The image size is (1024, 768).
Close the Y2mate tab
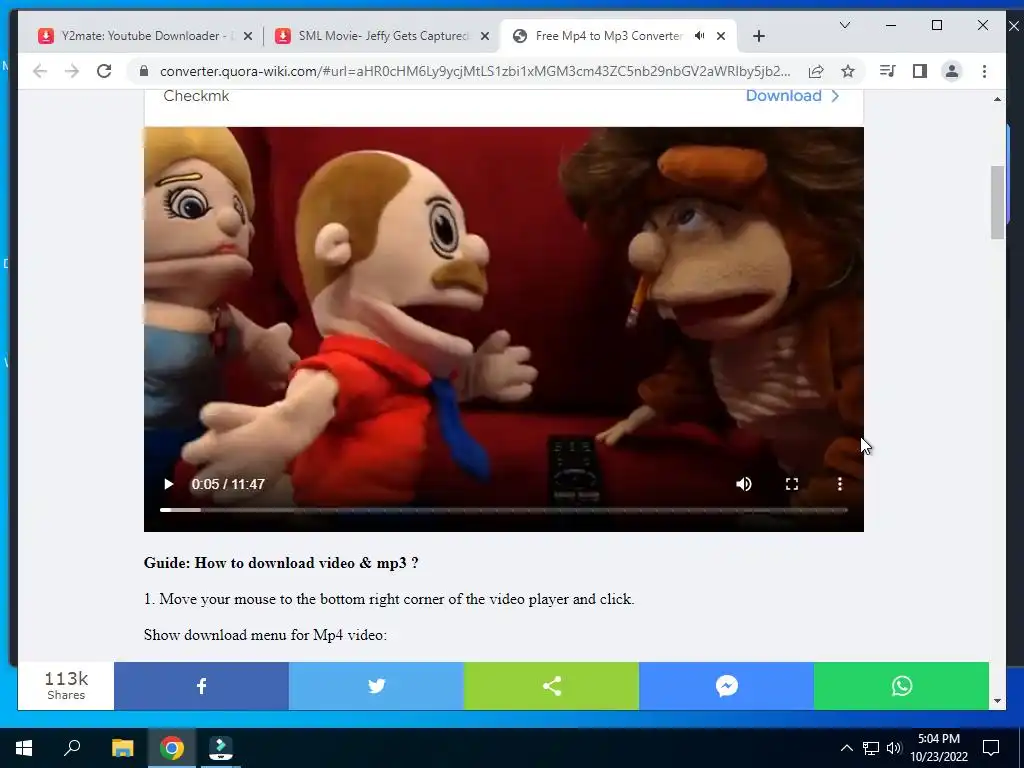(248, 37)
